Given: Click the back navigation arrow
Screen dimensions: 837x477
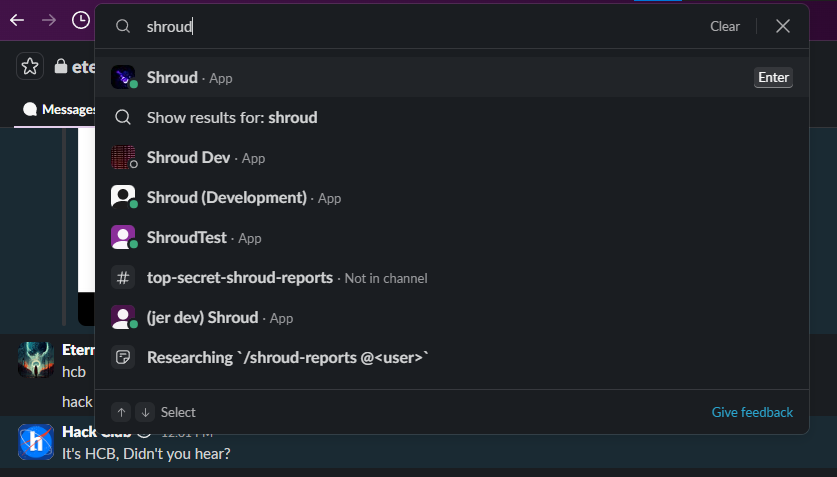Looking at the screenshot, I should click(x=17, y=20).
